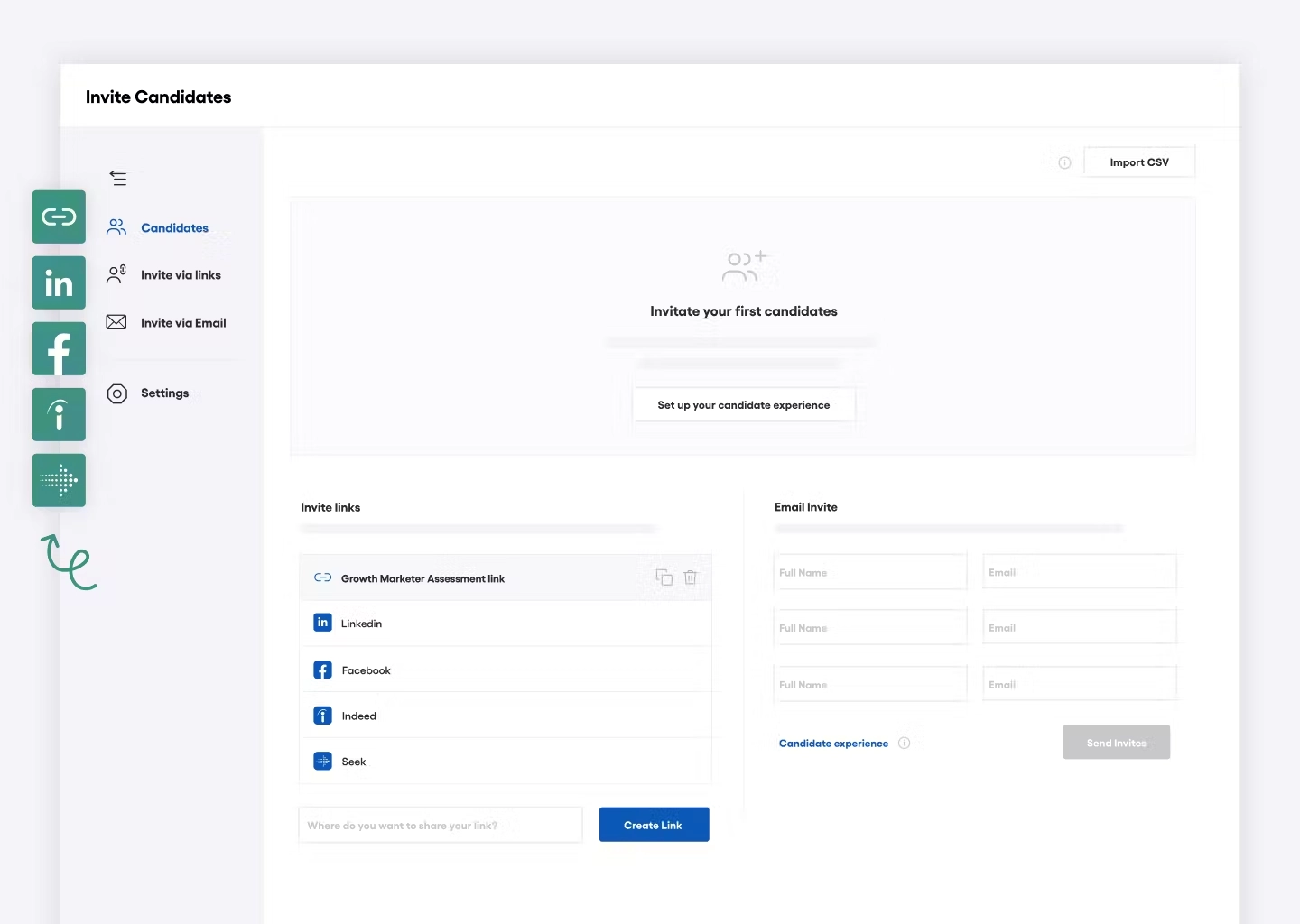Collapse the sidebar menu
This screenshot has height=924, width=1300.
point(118,178)
